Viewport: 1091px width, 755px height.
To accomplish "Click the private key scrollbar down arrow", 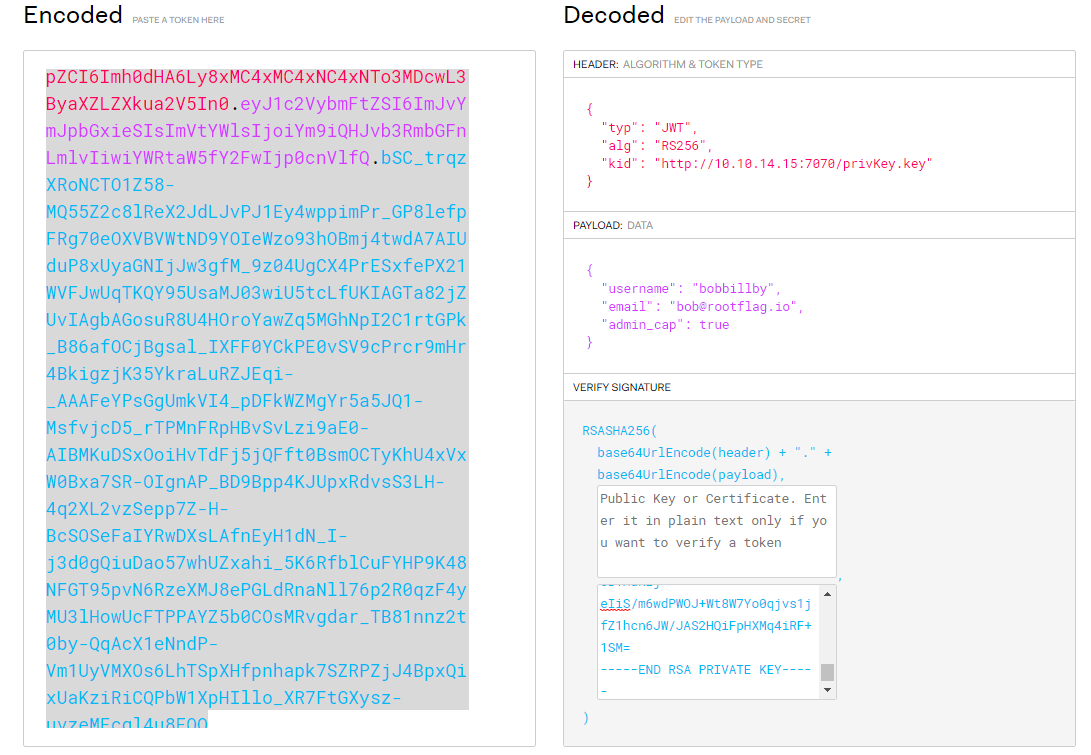I will click(x=827, y=690).
